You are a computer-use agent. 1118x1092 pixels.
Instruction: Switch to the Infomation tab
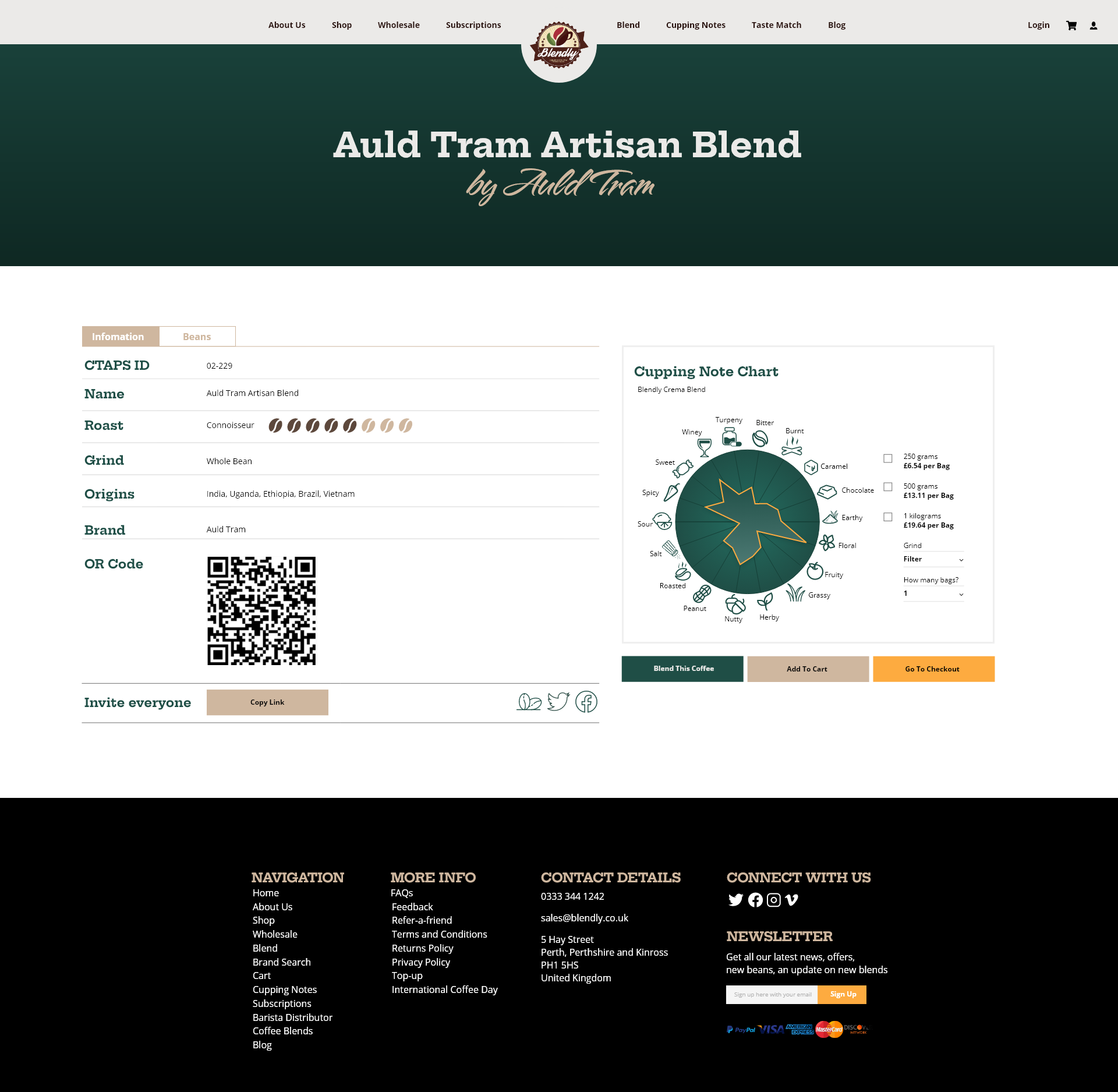point(121,337)
